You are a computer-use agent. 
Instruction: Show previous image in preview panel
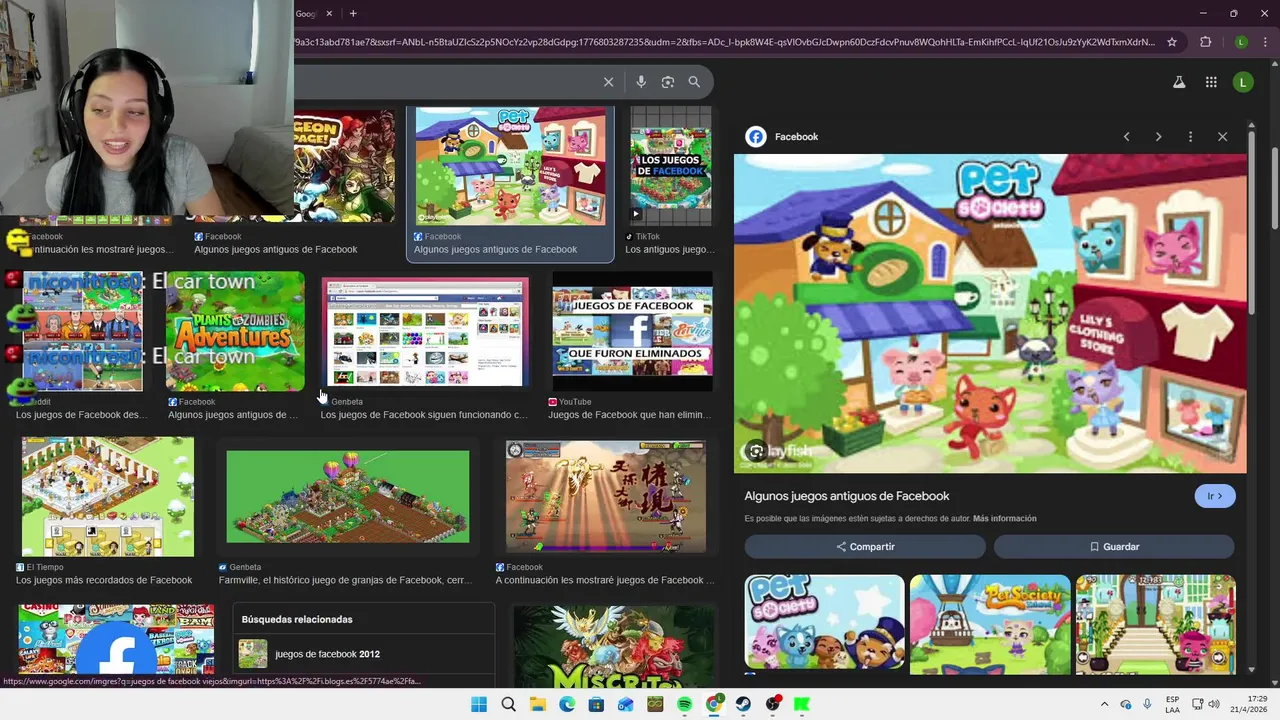coord(1126,137)
